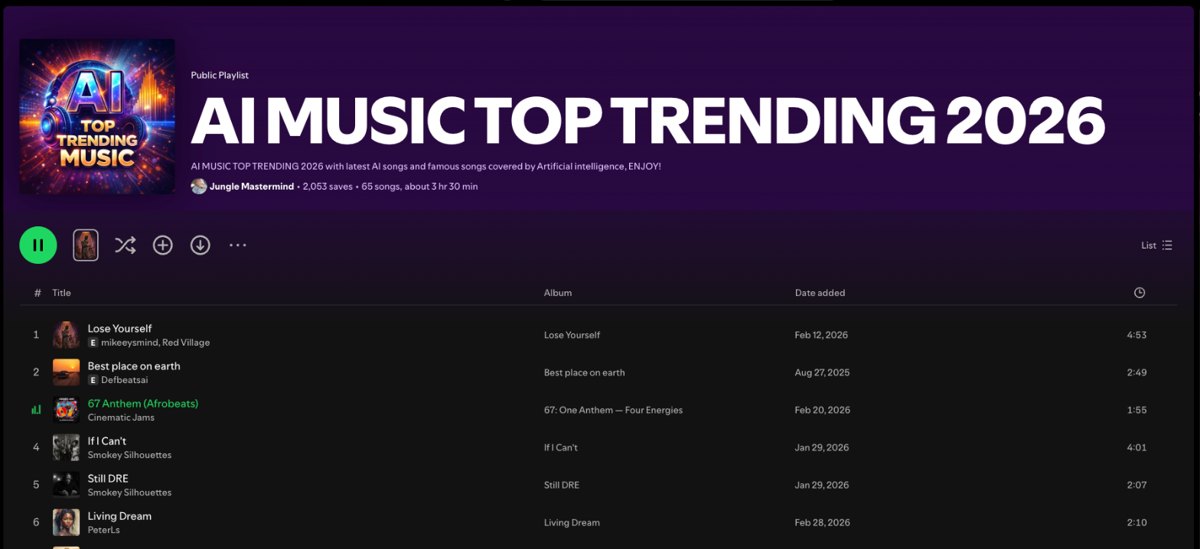Click the duration 2:49
The height and width of the screenshot is (549, 1200).
1136,373
